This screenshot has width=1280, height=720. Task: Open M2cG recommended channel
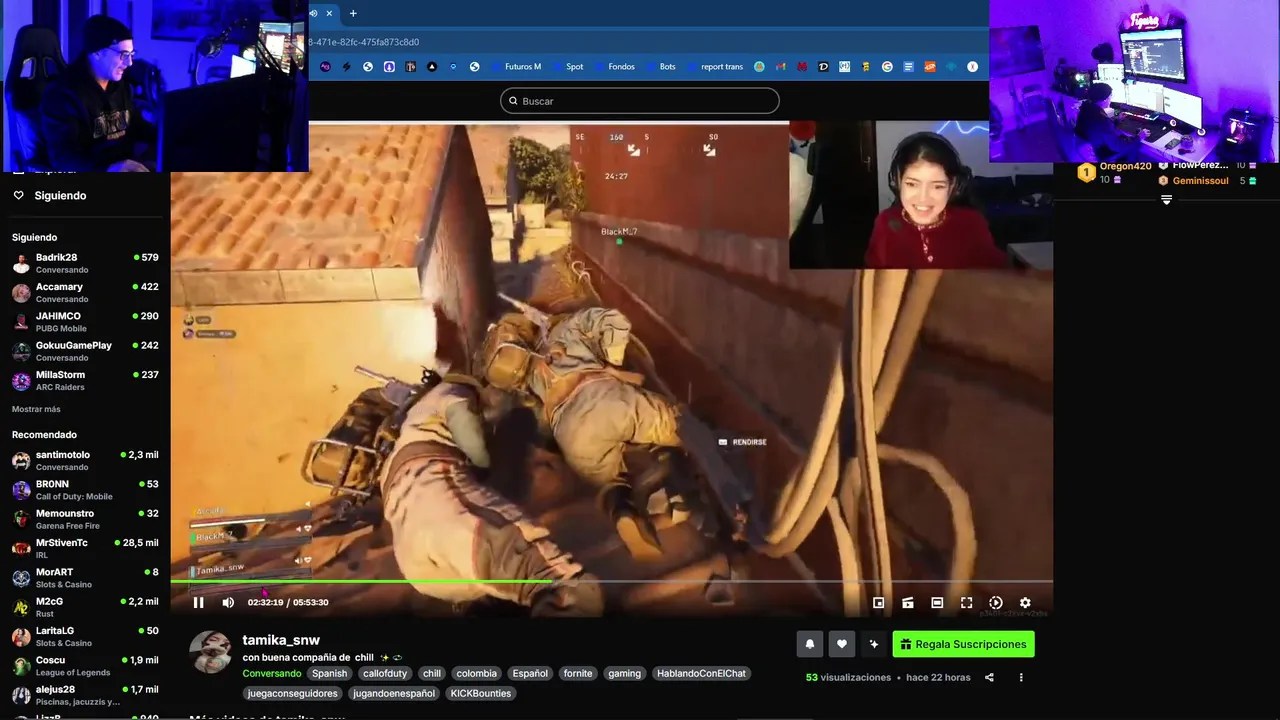click(x=85, y=607)
